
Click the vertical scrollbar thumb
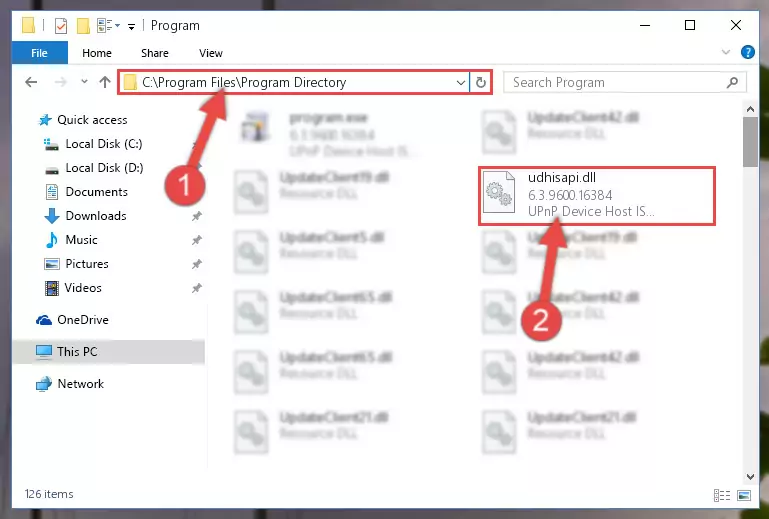click(750, 142)
